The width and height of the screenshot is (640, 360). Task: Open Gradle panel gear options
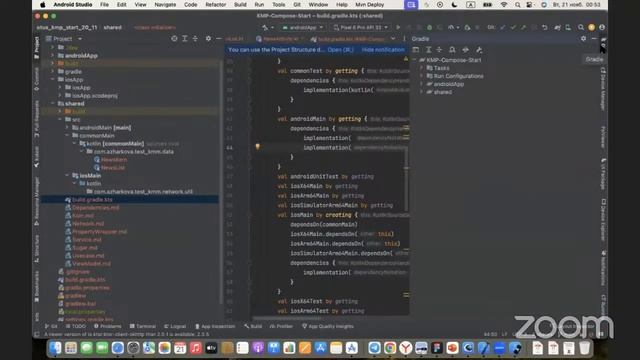(x=583, y=38)
